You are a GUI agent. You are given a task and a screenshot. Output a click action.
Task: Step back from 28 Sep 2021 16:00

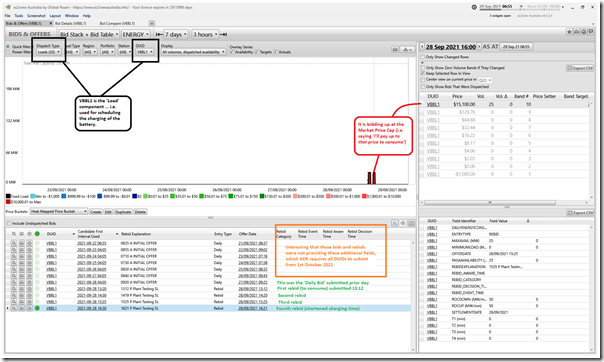click(422, 47)
